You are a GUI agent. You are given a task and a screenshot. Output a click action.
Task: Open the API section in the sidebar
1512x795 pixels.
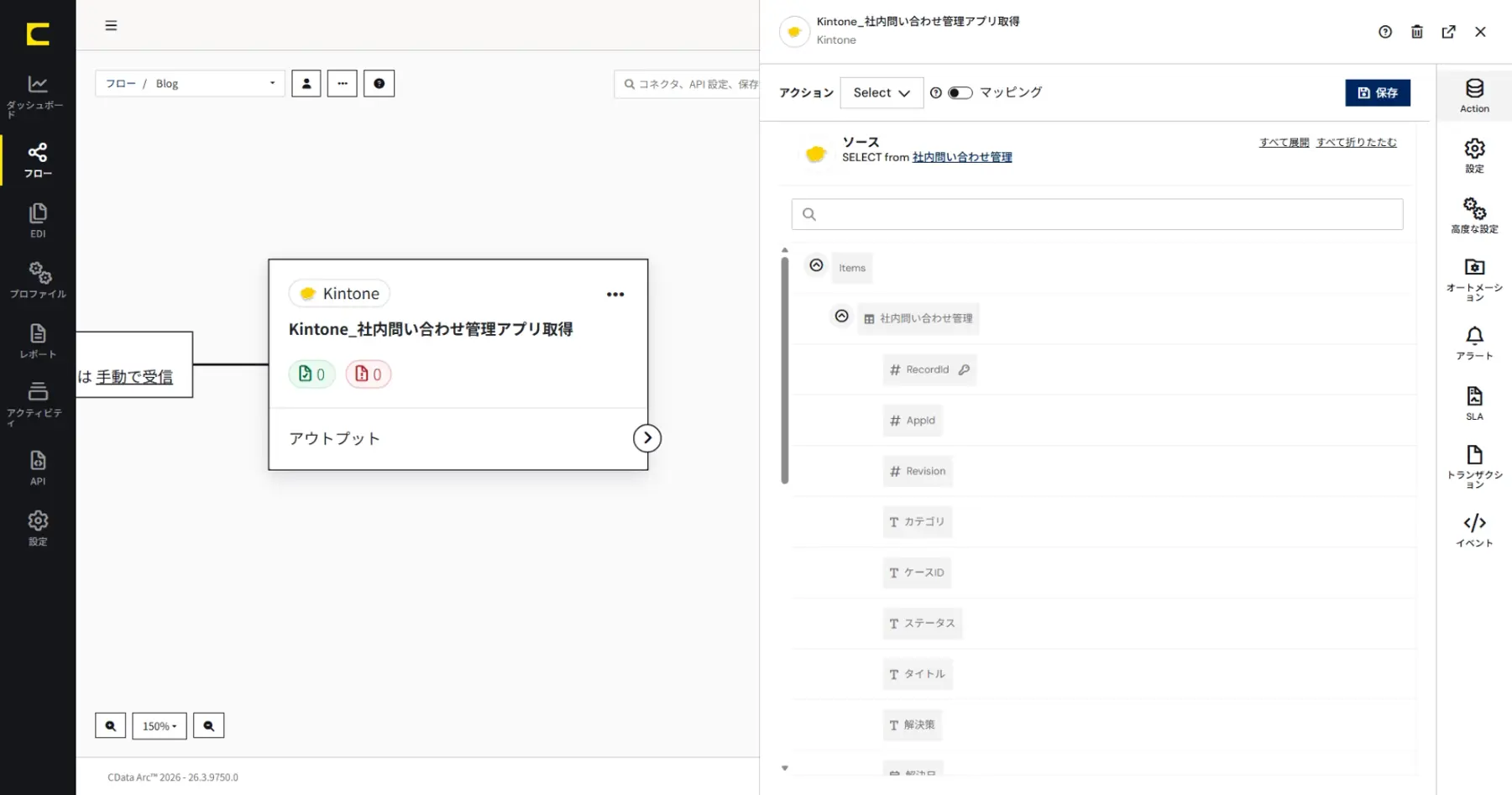point(37,468)
